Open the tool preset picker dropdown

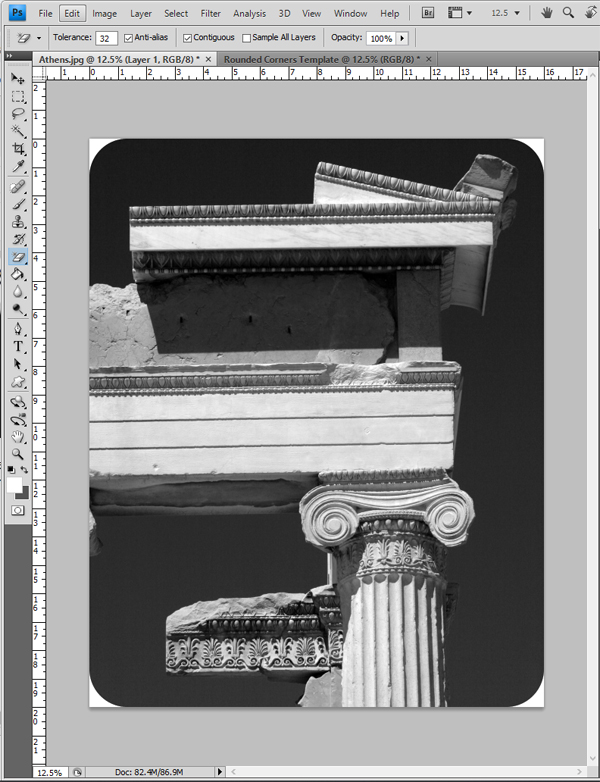pos(39,38)
